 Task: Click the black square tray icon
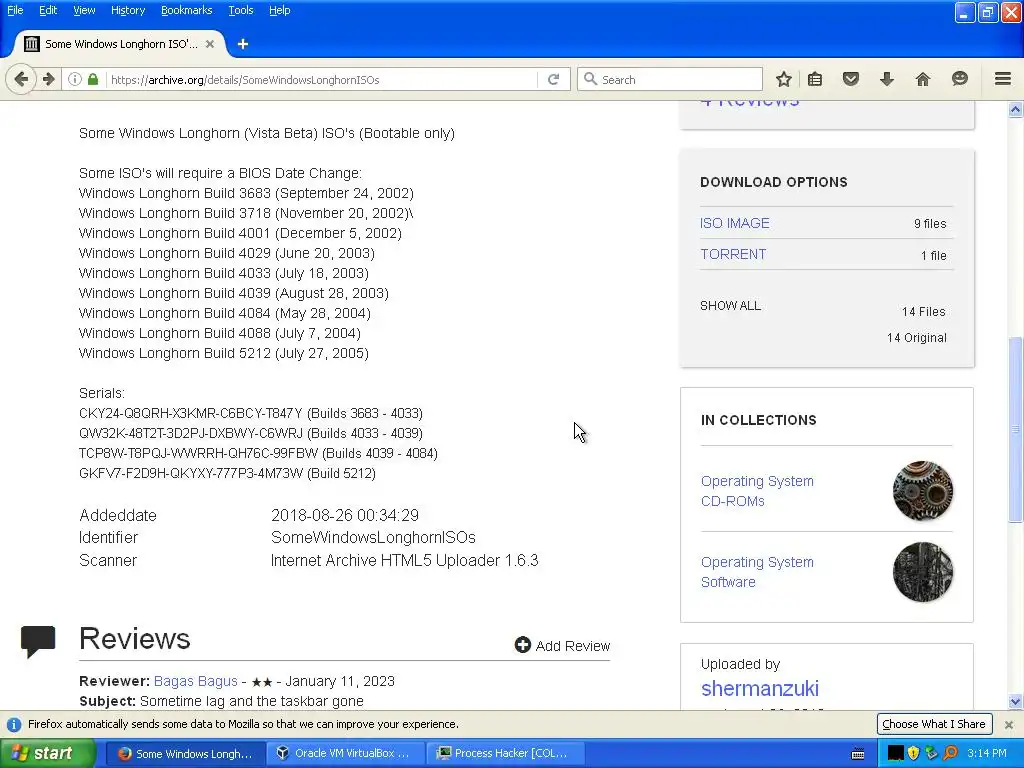pos(895,753)
